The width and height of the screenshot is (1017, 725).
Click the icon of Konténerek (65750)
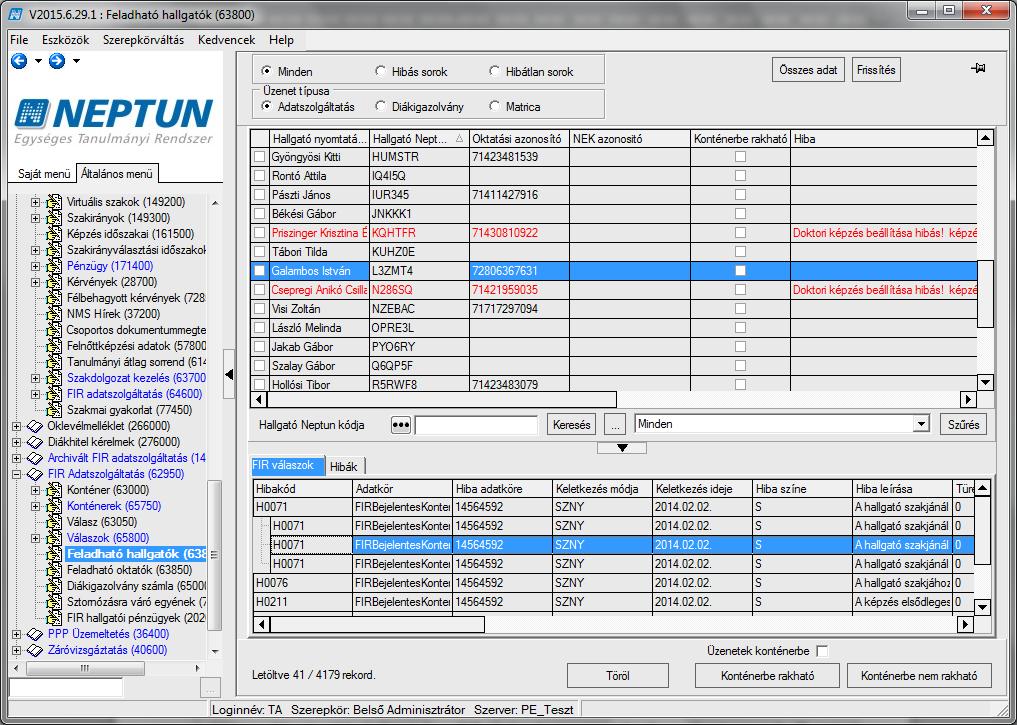point(54,506)
